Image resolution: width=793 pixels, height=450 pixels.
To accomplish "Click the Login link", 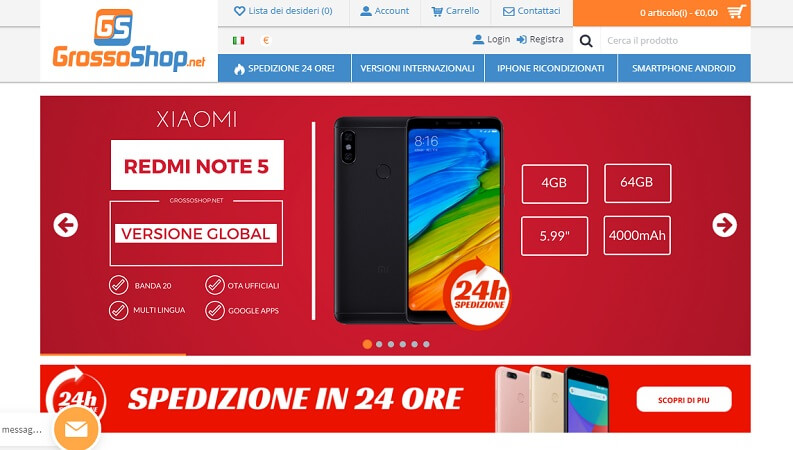I will (x=491, y=39).
